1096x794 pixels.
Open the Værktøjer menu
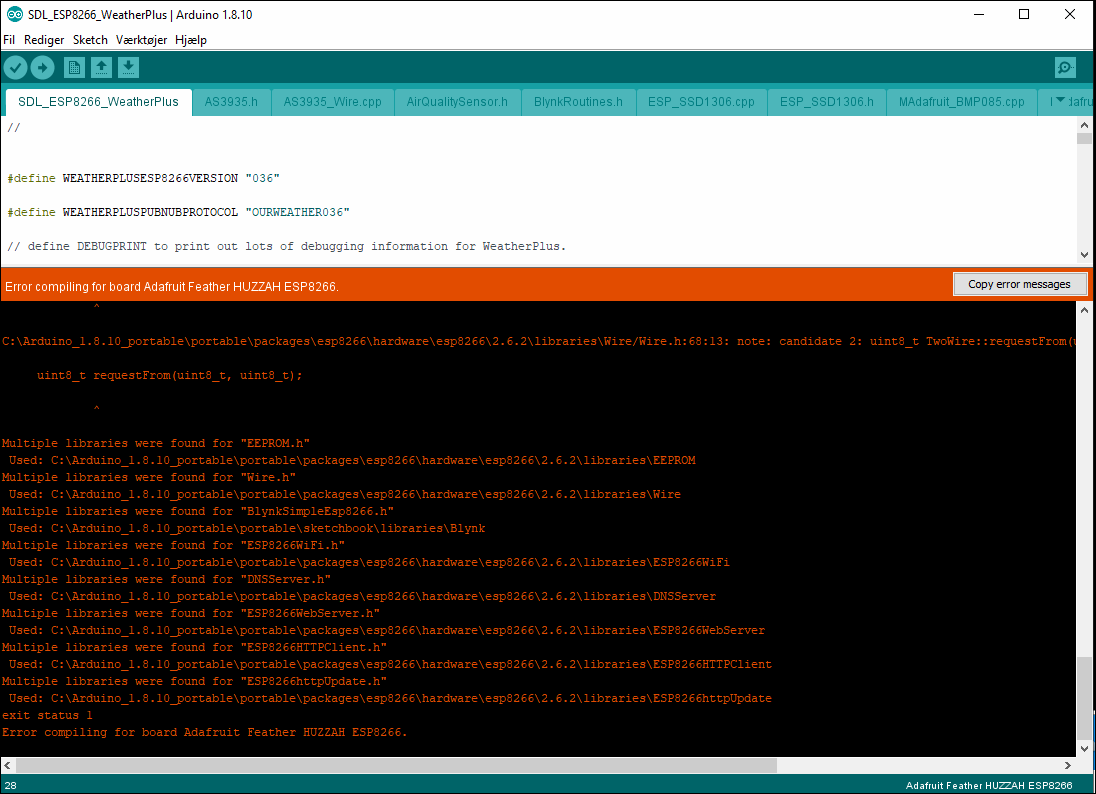(141, 40)
